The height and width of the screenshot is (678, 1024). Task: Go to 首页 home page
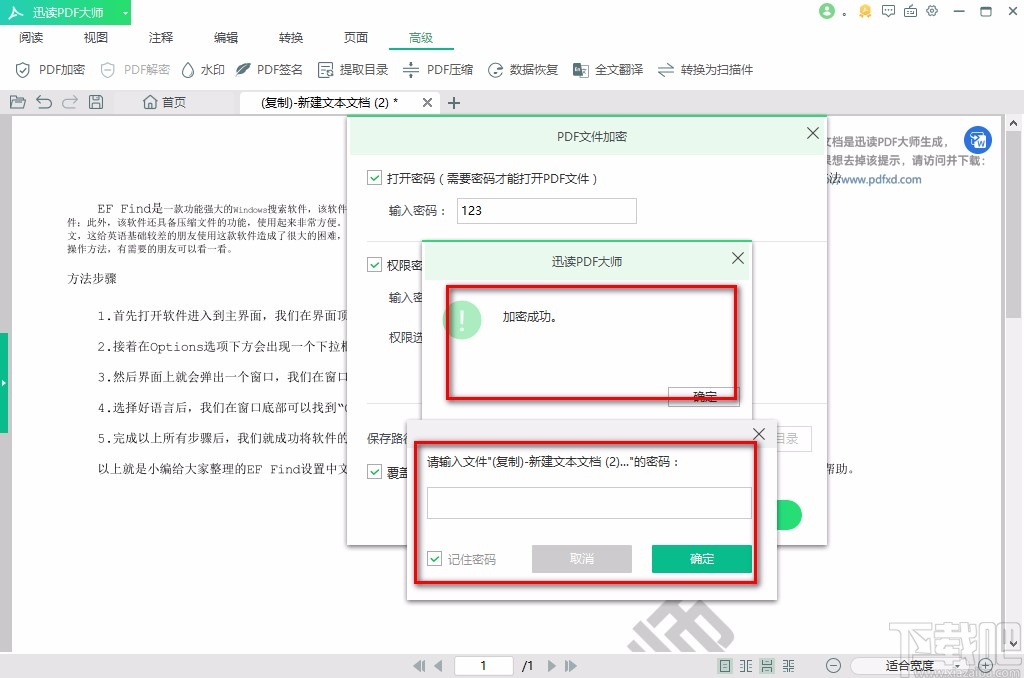click(x=165, y=103)
